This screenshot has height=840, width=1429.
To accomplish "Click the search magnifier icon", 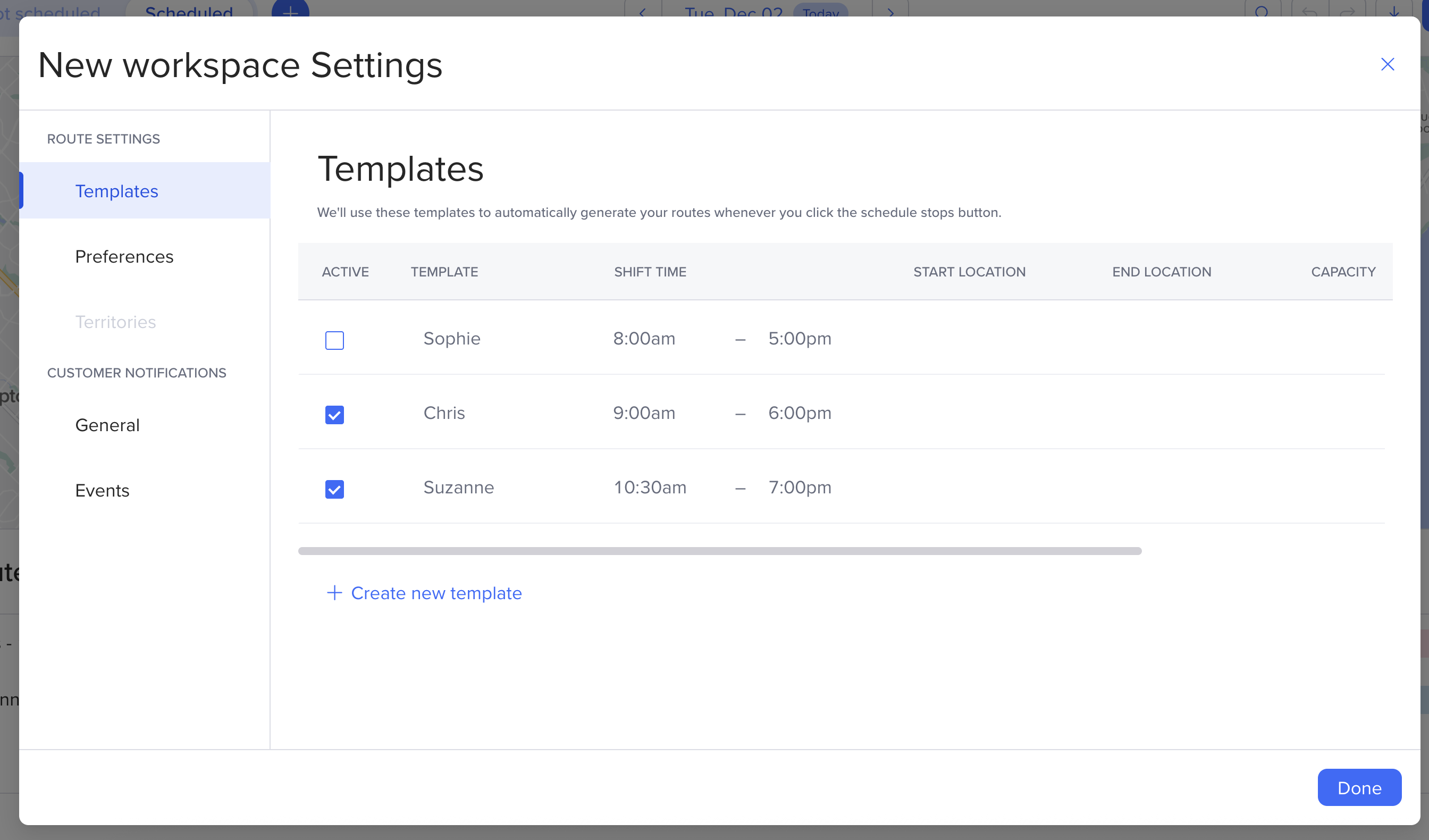I will [x=1262, y=11].
